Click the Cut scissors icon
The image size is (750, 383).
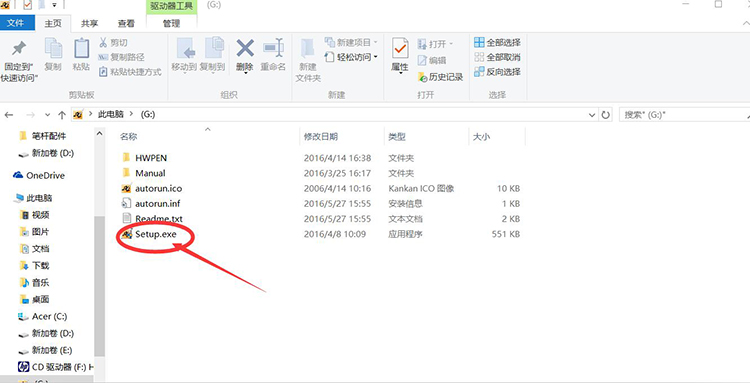coord(103,43)
